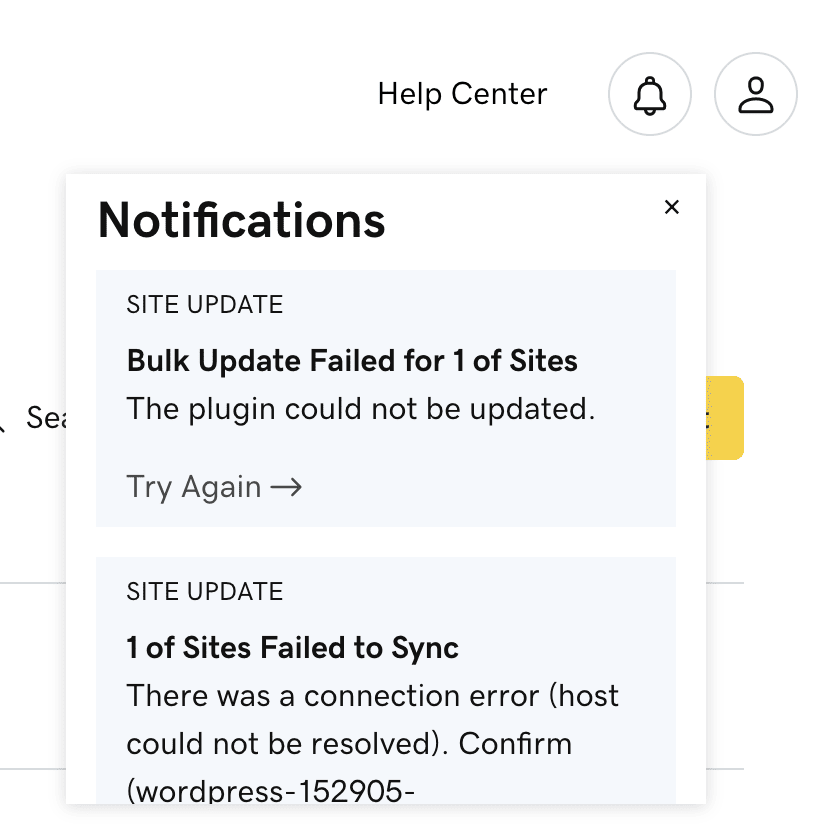Click the search magnifier icon at left edge
This screenshot has height=836, width=832.
pos(2,425)
